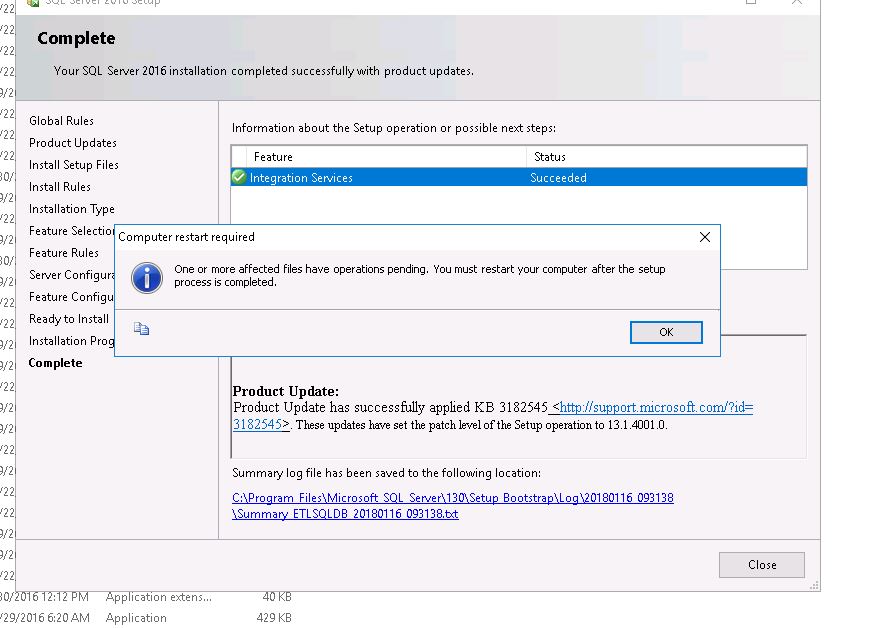
Task: Select the Product Updates step
Action: pos(72,143)
